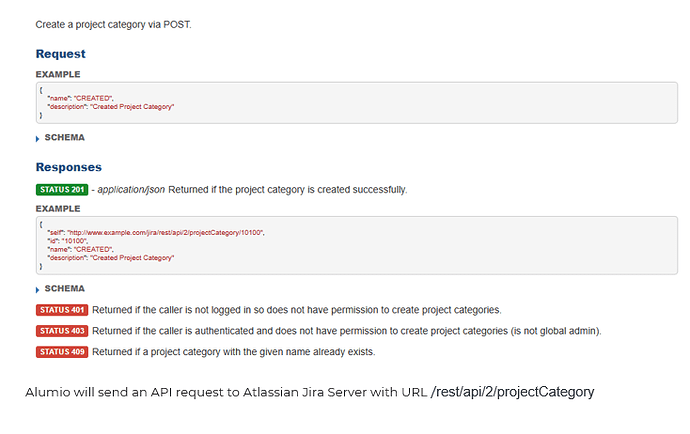The width and height of the screenshot is (690, 434).
Task: Click "given name already exists" description
Action: pyautogui.click(x=234, y=352)
